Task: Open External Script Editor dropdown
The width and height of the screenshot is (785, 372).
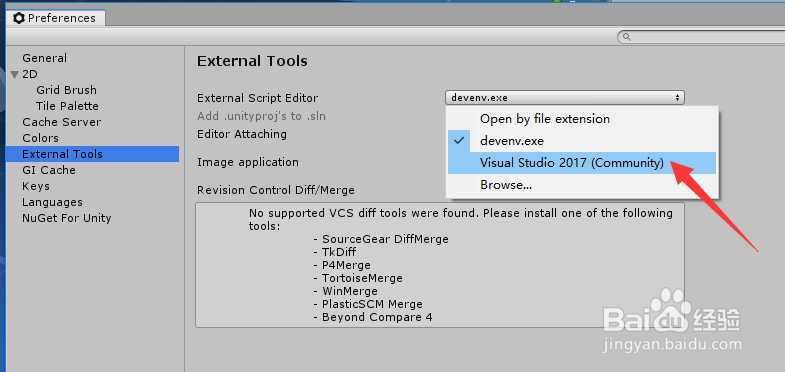Action: 565,98
